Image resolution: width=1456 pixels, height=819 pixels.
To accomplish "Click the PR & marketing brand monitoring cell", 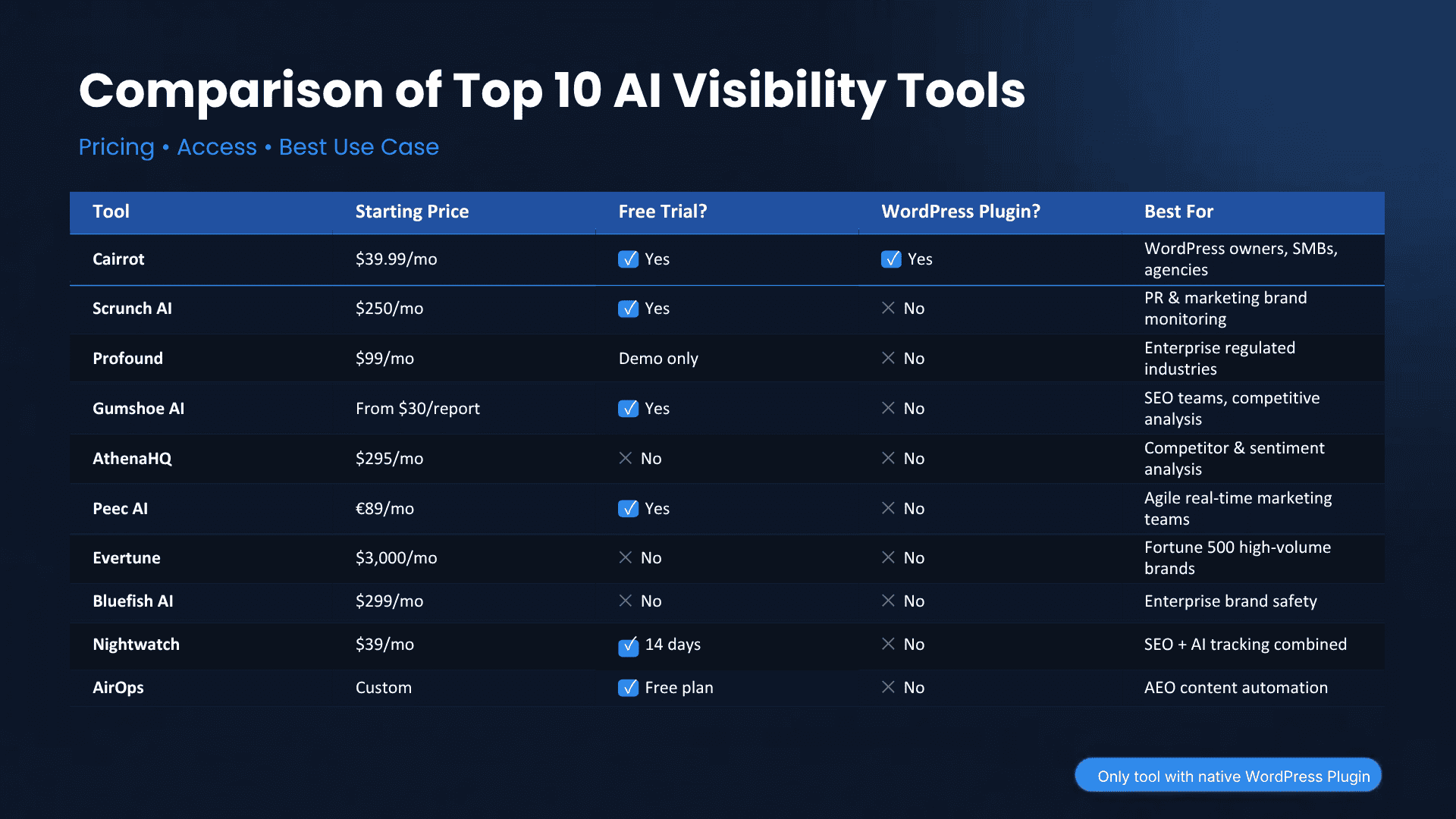I will pos(1225,309).
